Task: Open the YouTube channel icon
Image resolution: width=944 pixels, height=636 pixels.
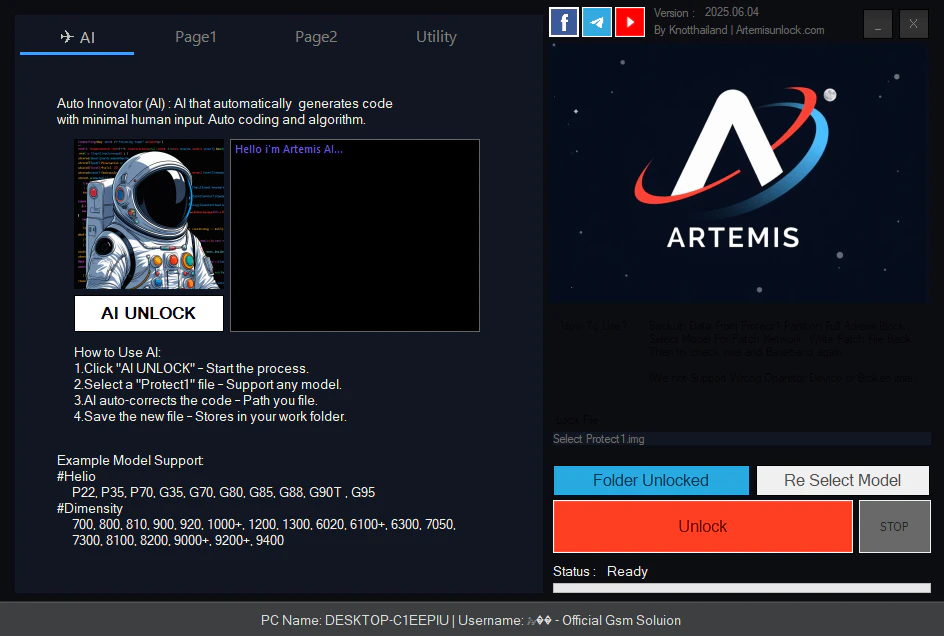Action: [x=630, y=22]
